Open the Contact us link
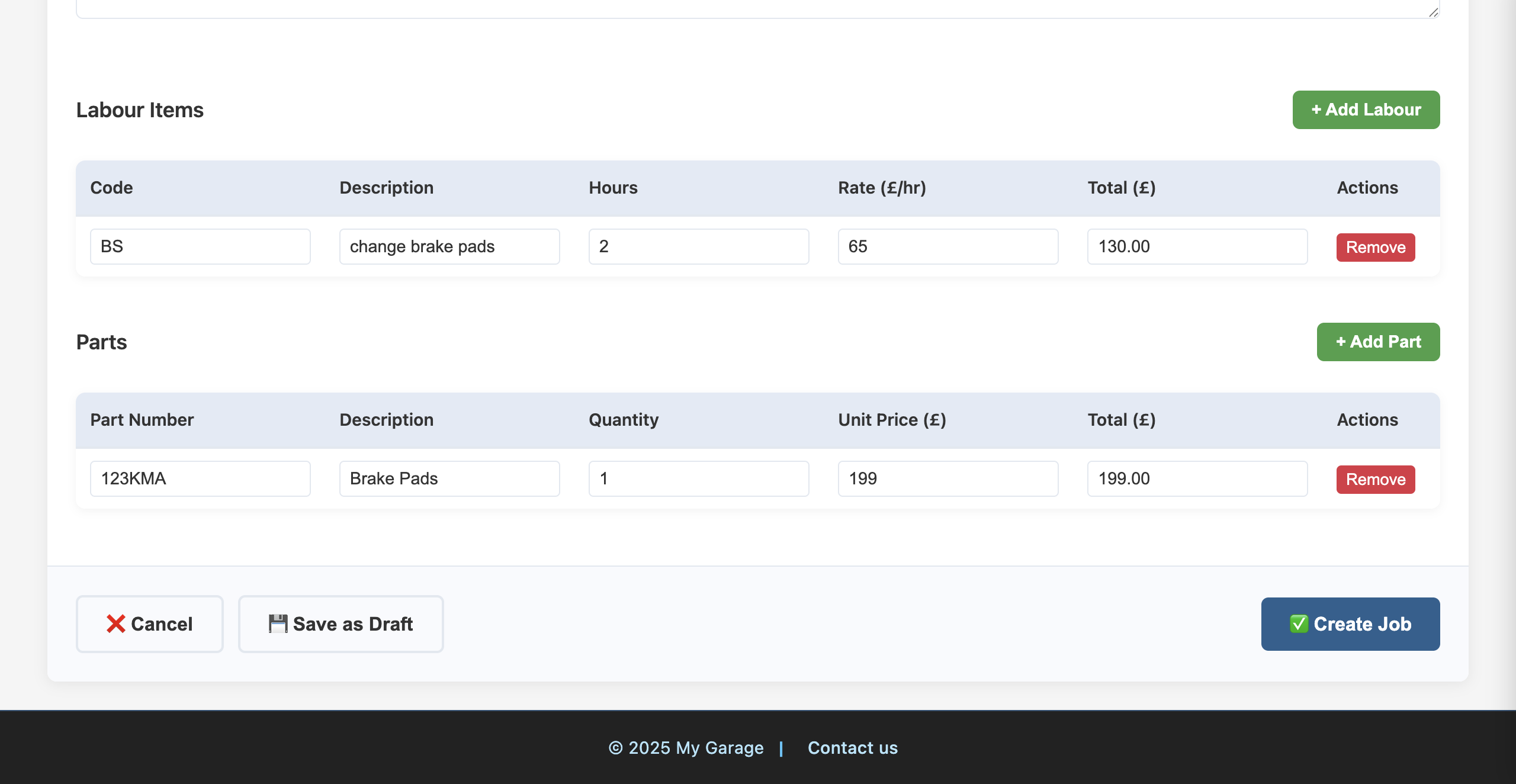The image size is (1516, 784). tap(852, 747)
